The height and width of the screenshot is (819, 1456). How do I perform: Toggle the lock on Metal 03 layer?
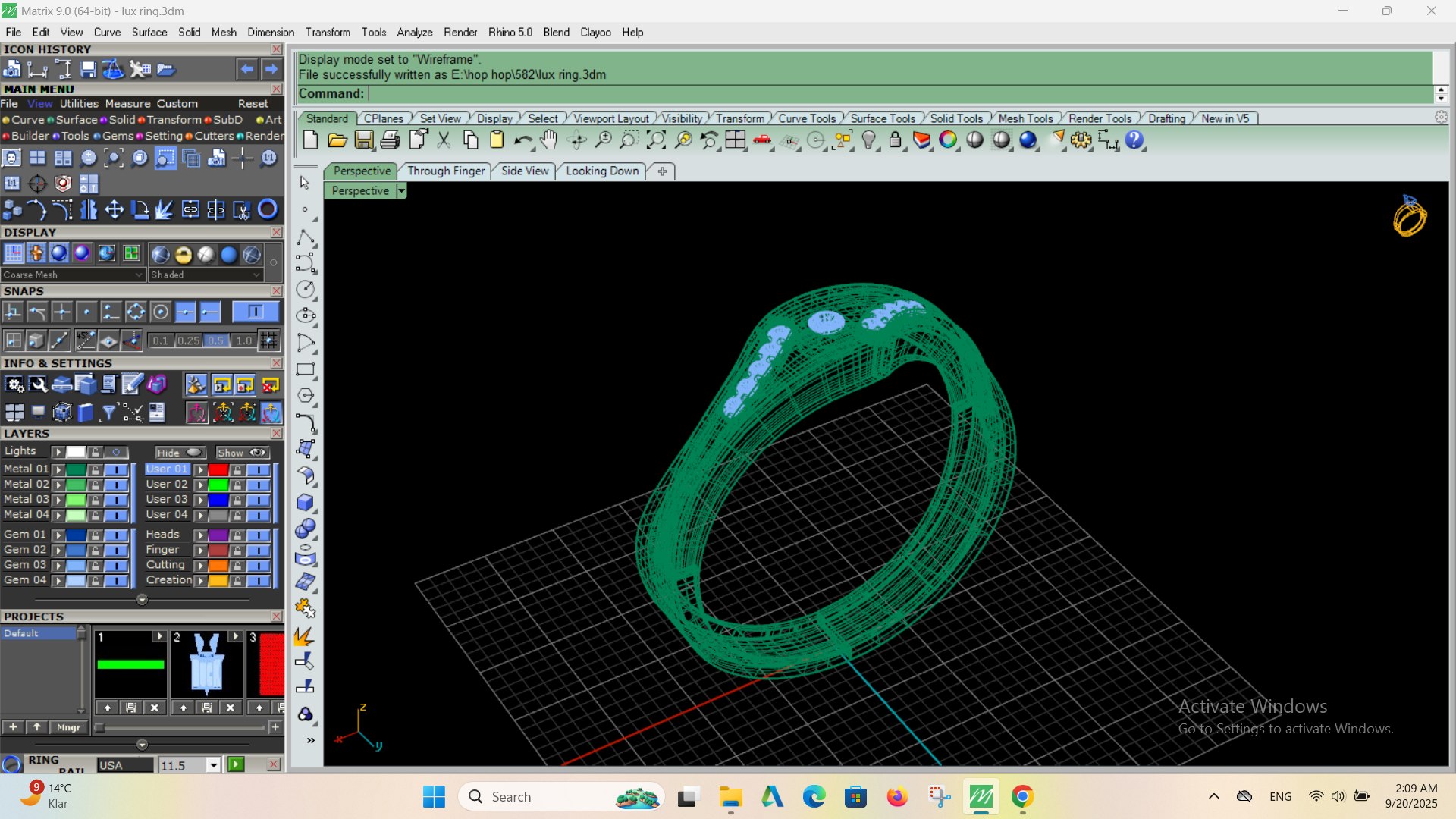click(95, 500)
